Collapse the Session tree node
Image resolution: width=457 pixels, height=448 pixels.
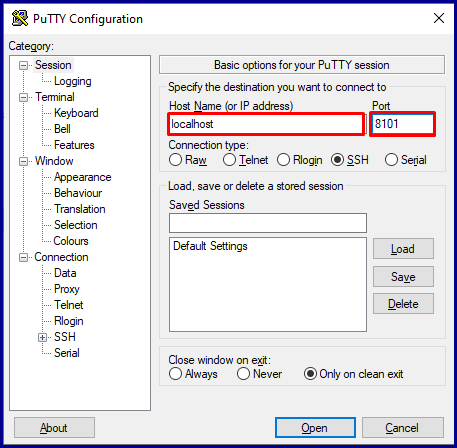click(23, 65)
